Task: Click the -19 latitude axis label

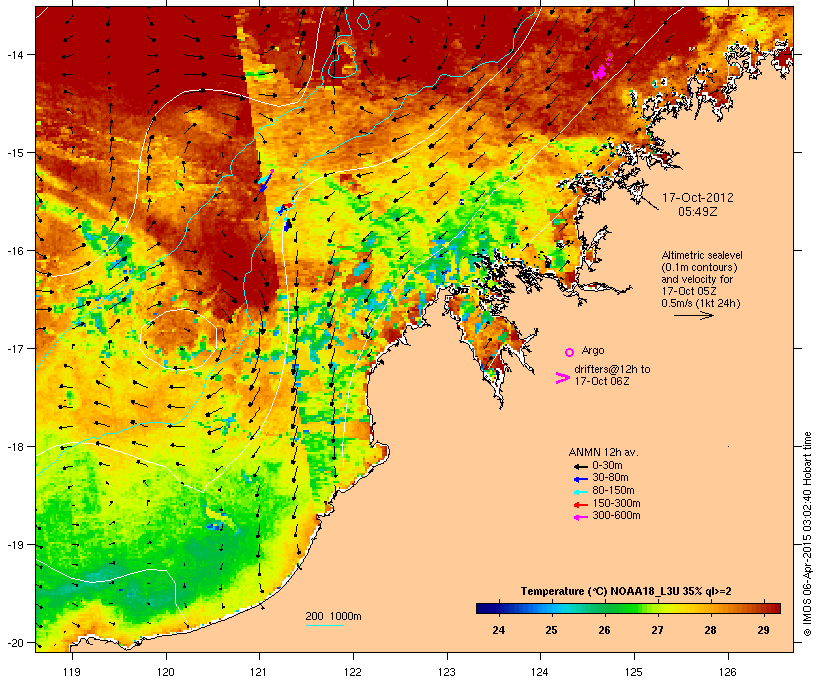Action: 14,545
